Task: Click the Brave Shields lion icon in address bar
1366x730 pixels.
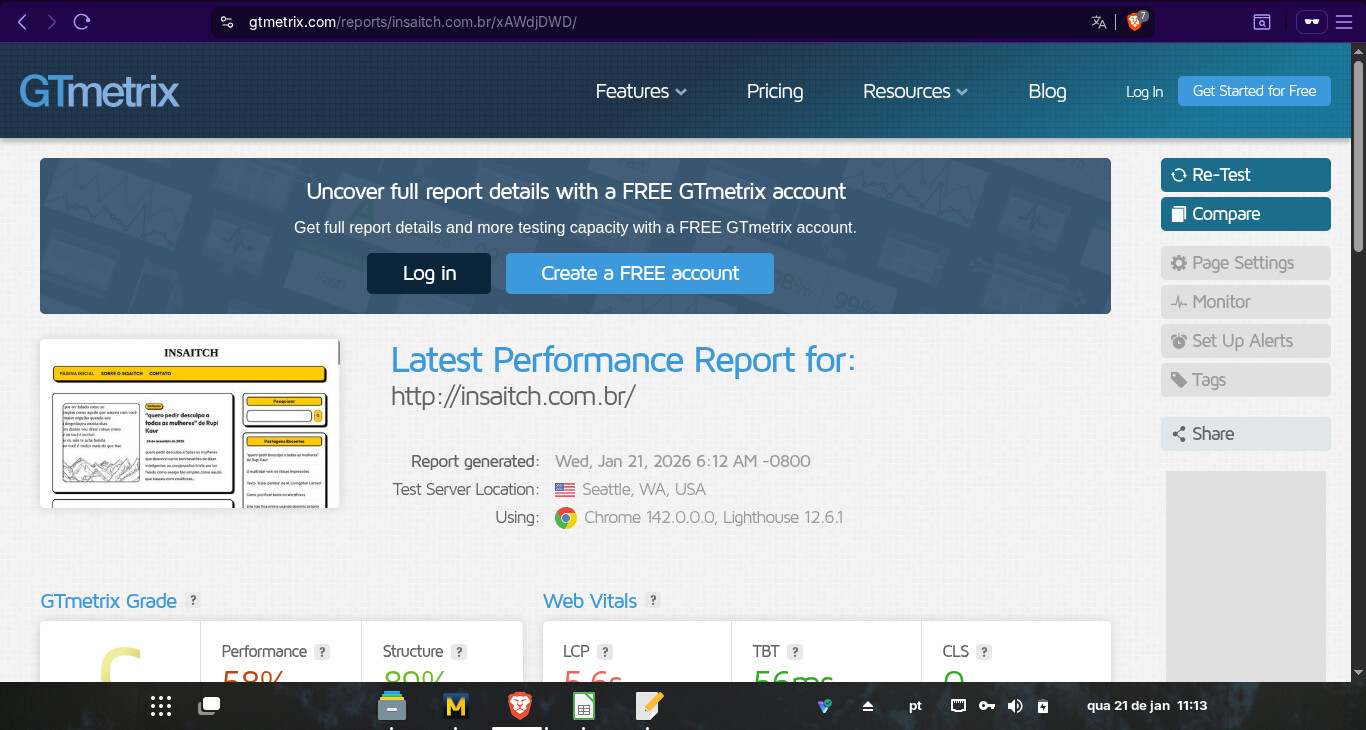Action: pyautogui.click(x=1135, y=22)
